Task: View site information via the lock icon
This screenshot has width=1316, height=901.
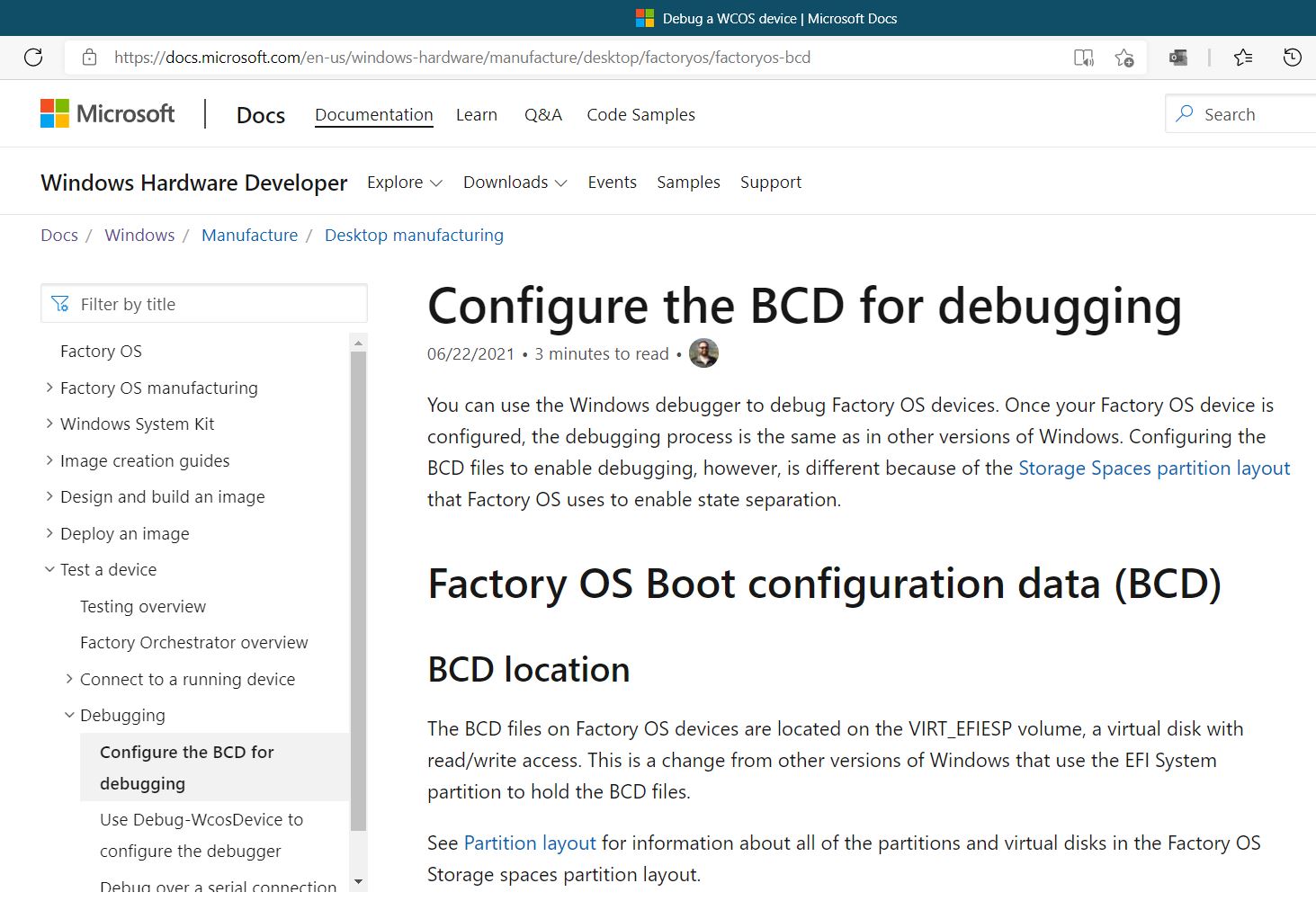Action: tap(89, 57)
